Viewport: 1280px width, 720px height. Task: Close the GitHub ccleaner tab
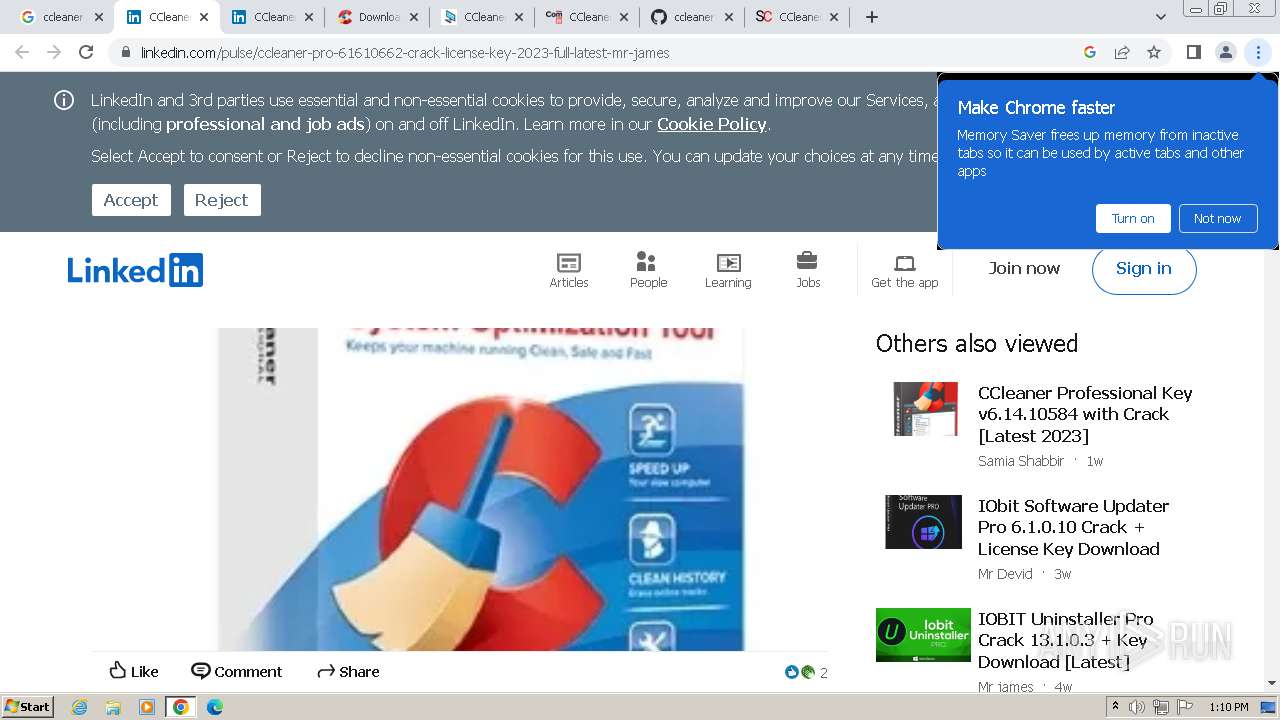click(729, 17)
